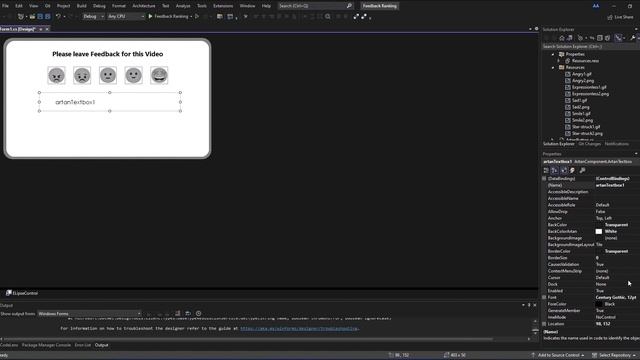Click the sad emoji picture box

point(82,76)
